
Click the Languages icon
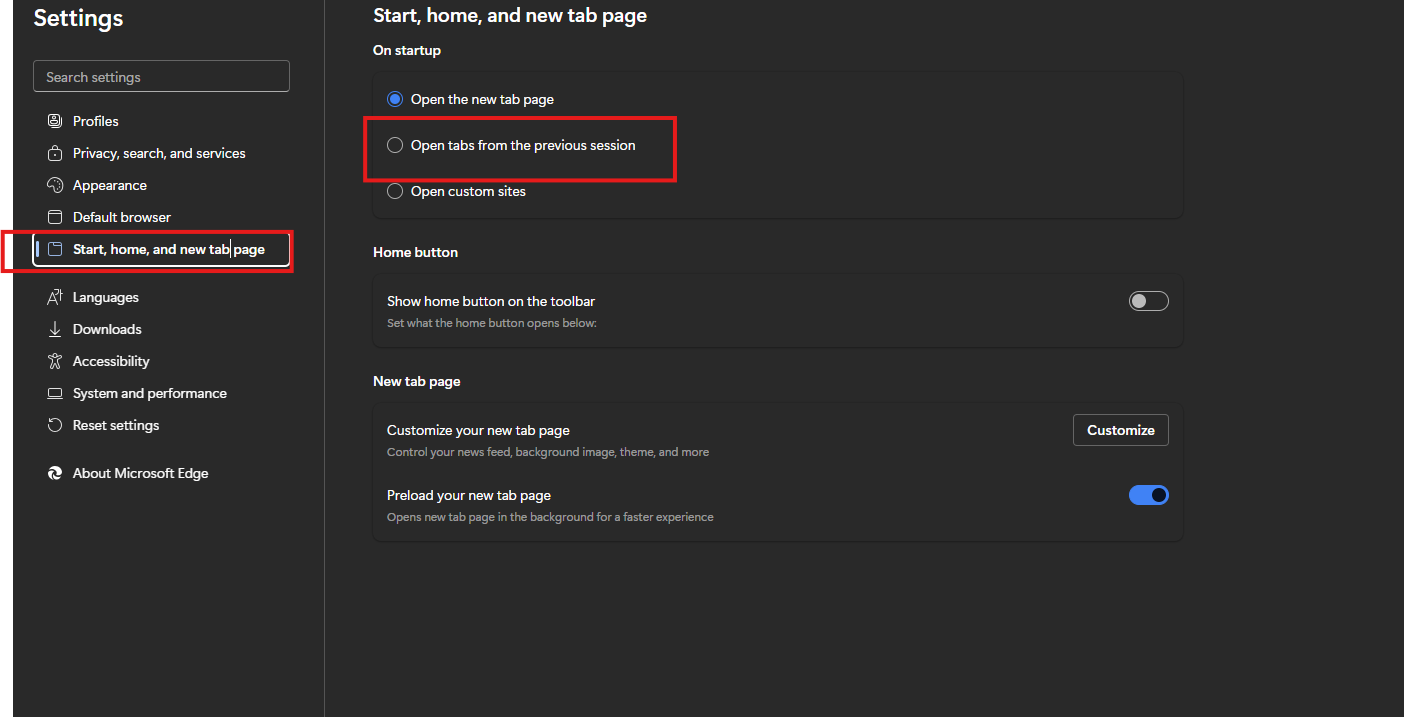click(x=55, y=297)
